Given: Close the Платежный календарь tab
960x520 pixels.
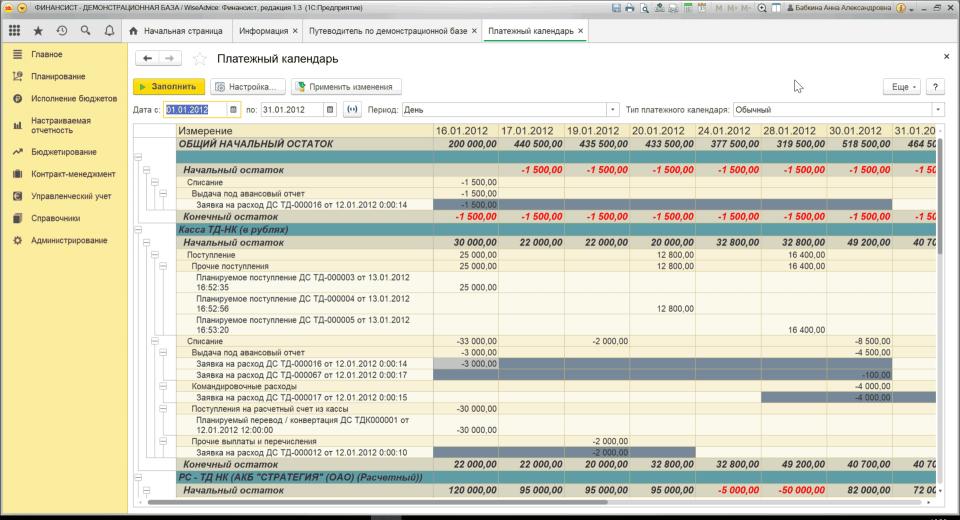Looking at the screenshot, I should point(580,31).
